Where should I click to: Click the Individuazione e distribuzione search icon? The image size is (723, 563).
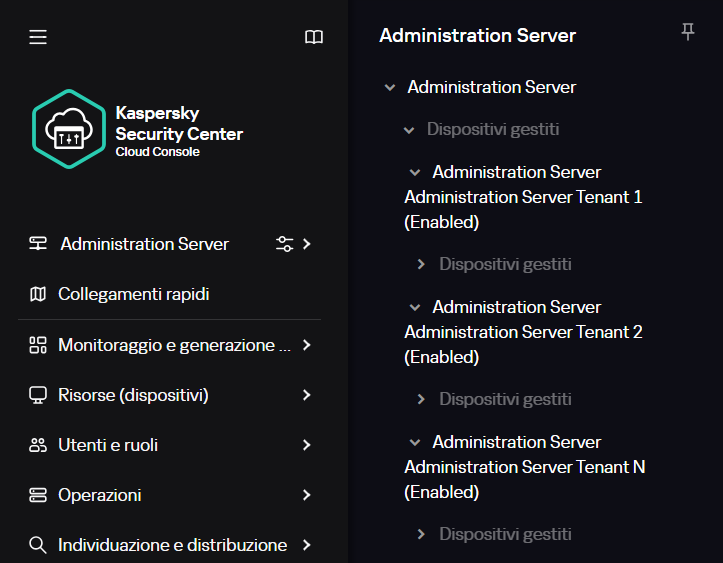pos(38,545)
